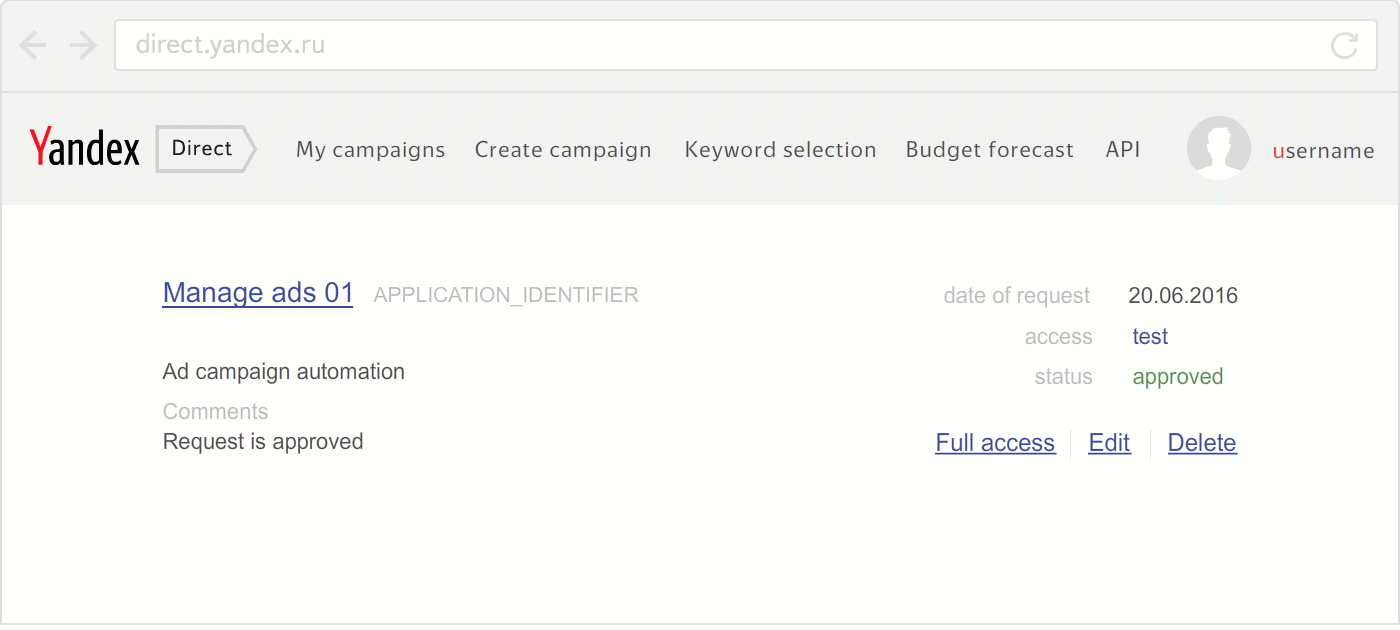1400x630 pixels.
Task: Click the Yandex logo
Action: (x=84, y=149)
